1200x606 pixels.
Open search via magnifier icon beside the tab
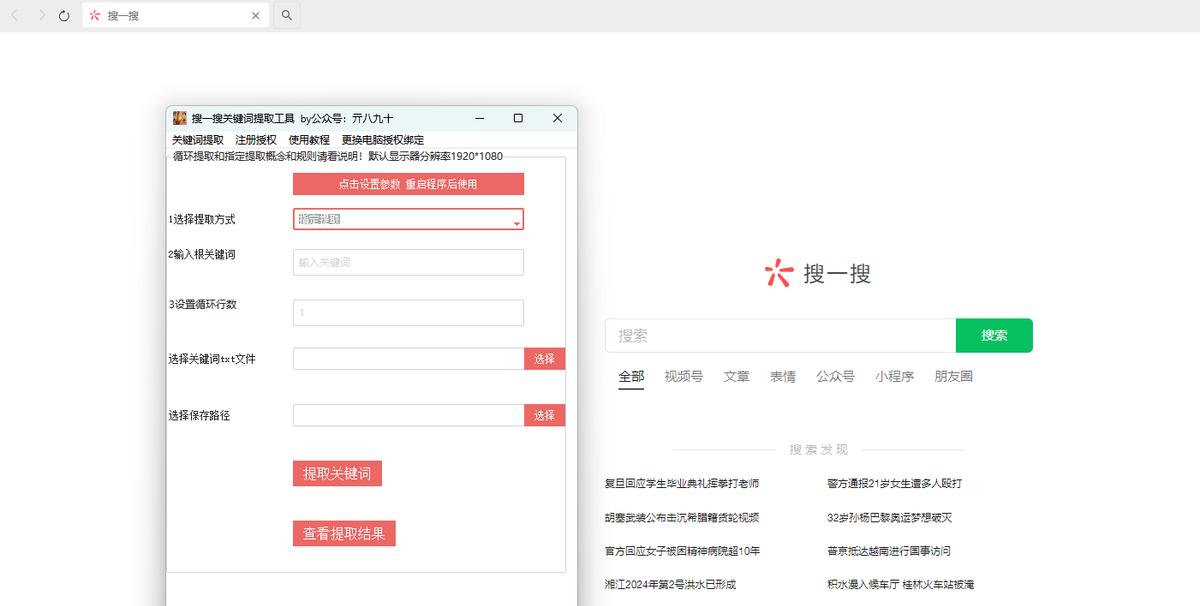(287, 15)
